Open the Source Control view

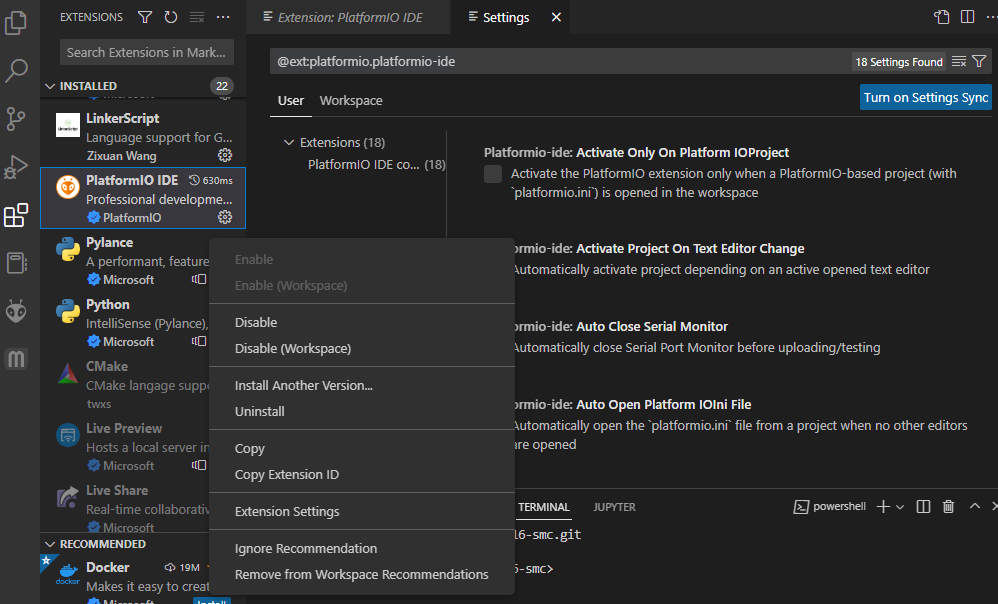(16, 119)
